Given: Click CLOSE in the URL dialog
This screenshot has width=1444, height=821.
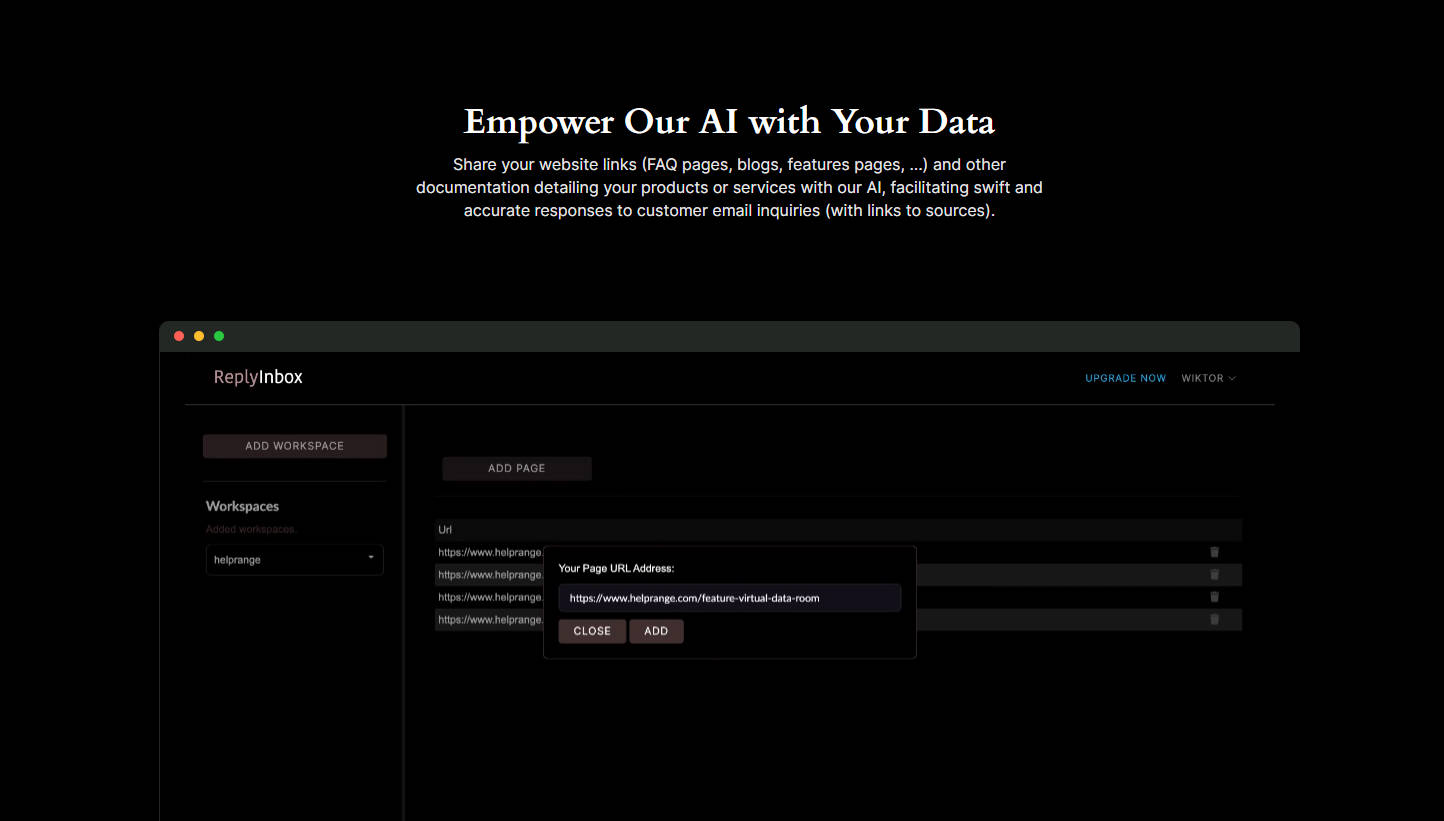Looking at the screenshot, I should point(592,631).
